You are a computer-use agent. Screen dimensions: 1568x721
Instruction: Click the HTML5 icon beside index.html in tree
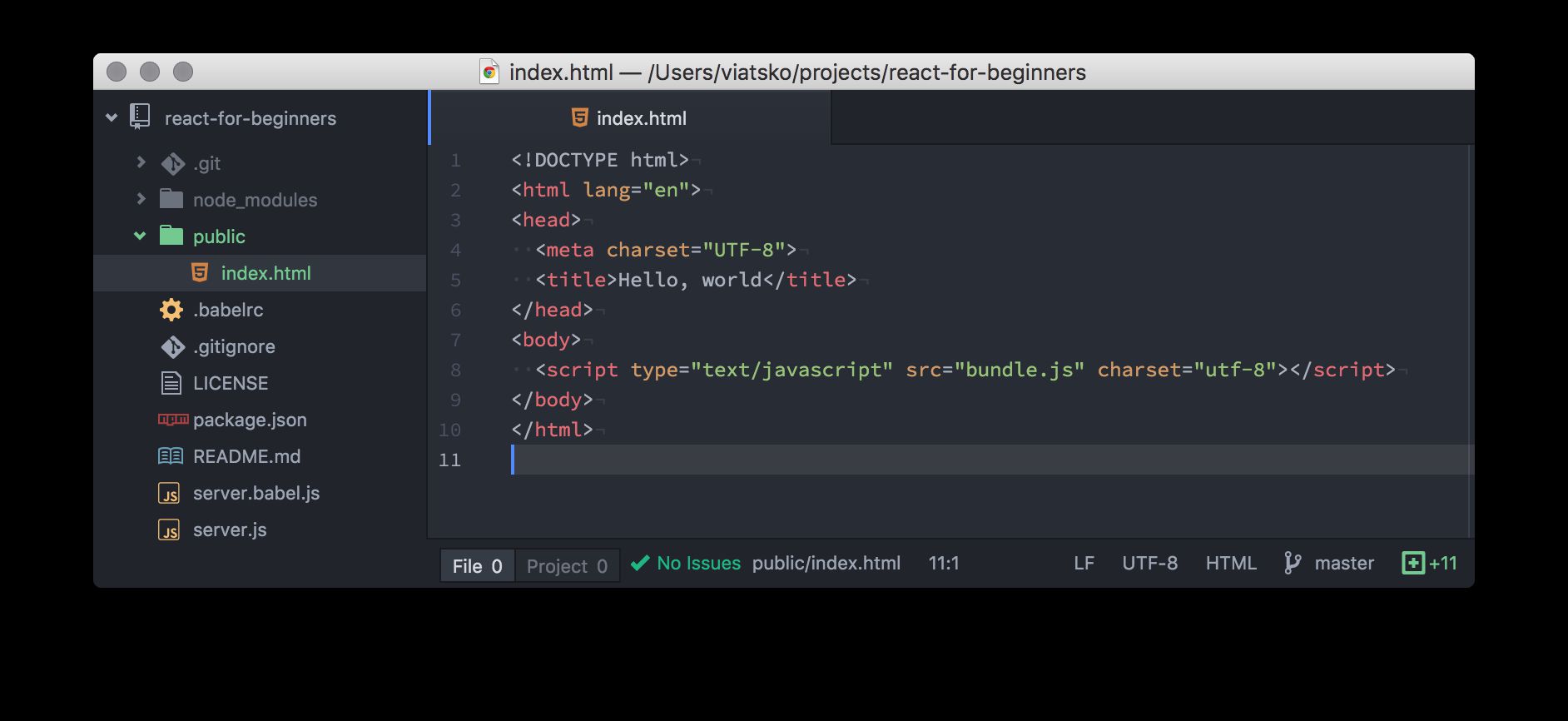(200, 272)
